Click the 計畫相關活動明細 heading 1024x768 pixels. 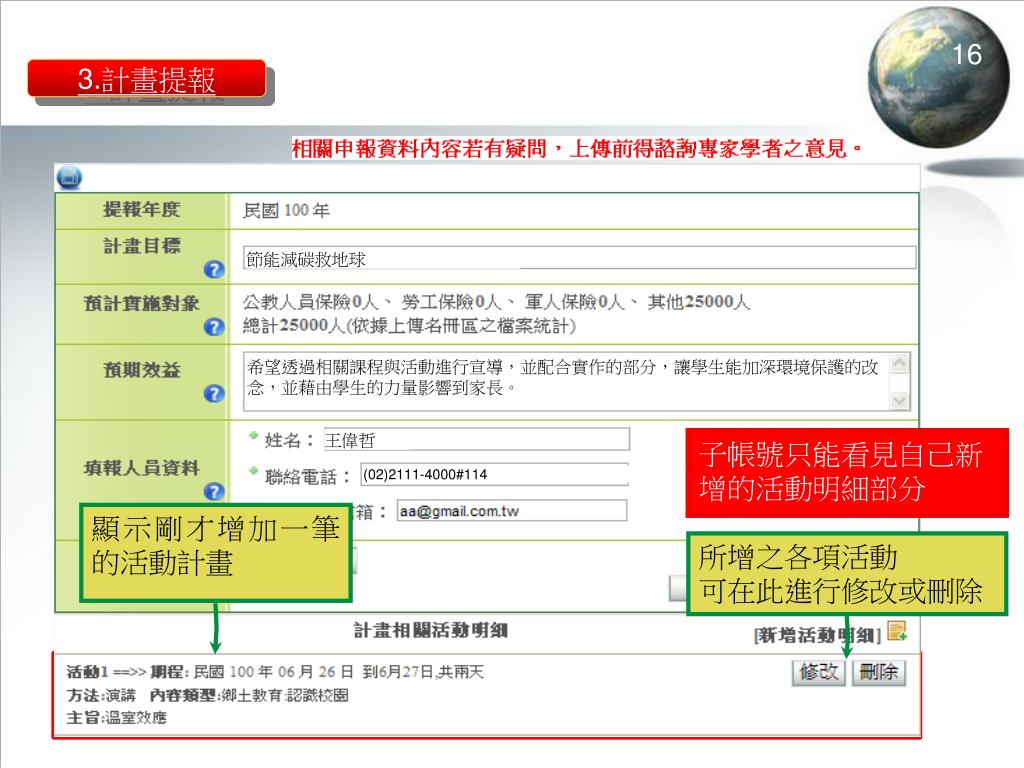coord(431,630)
